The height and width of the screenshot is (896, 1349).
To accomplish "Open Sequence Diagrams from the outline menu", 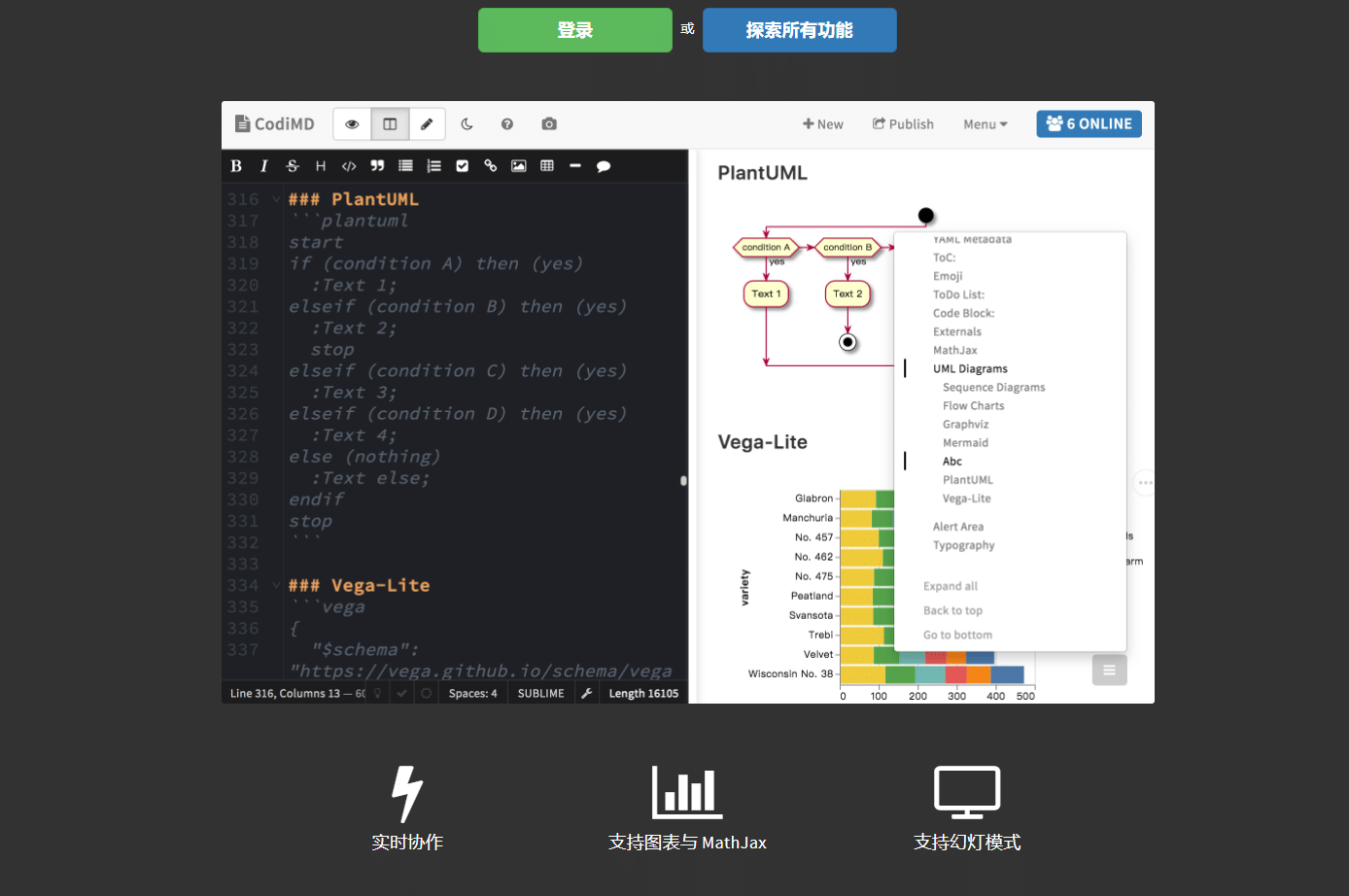I will (993, 387).
